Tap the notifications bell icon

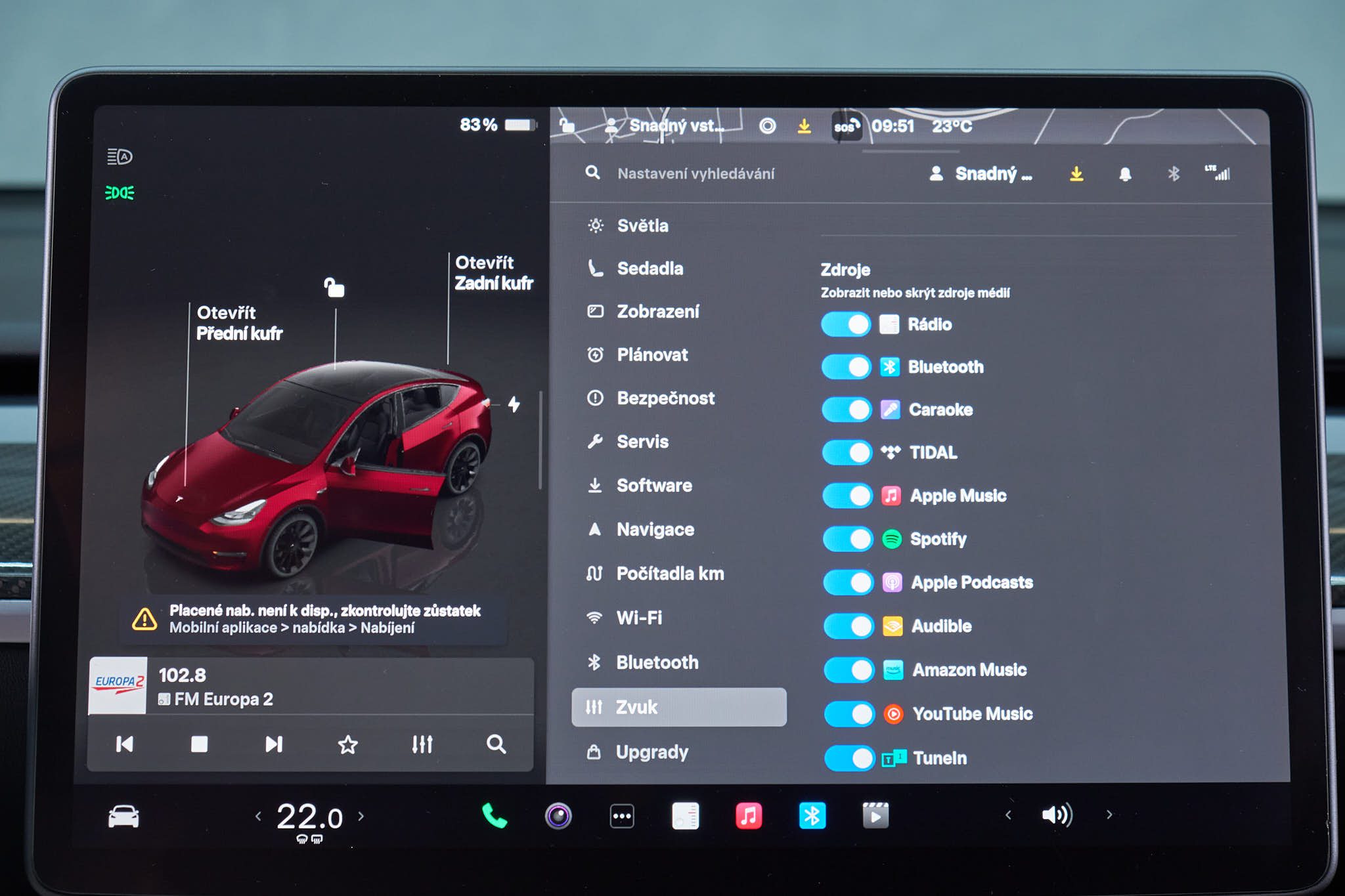[x=1125, y=174]
